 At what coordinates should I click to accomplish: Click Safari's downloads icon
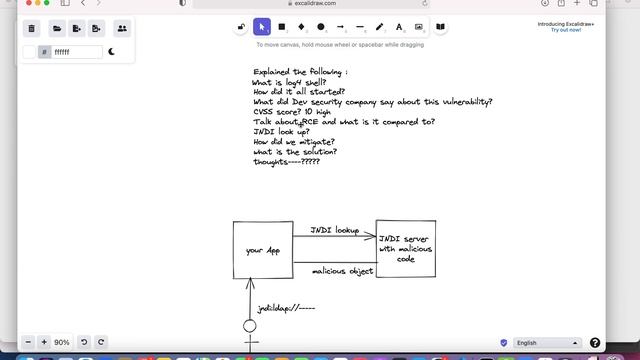point(545,3)
